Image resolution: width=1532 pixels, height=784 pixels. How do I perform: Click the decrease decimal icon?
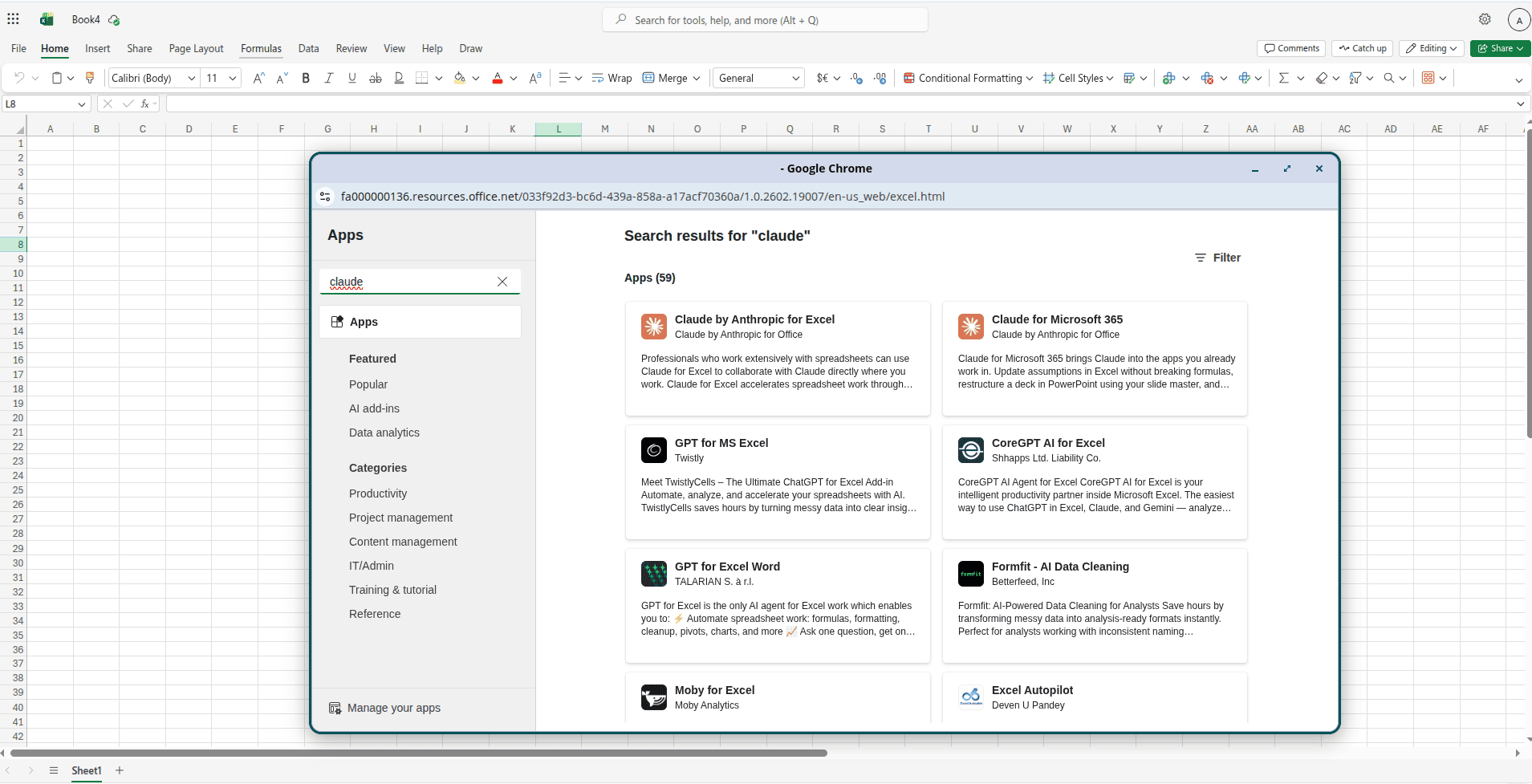coord(880,78)
